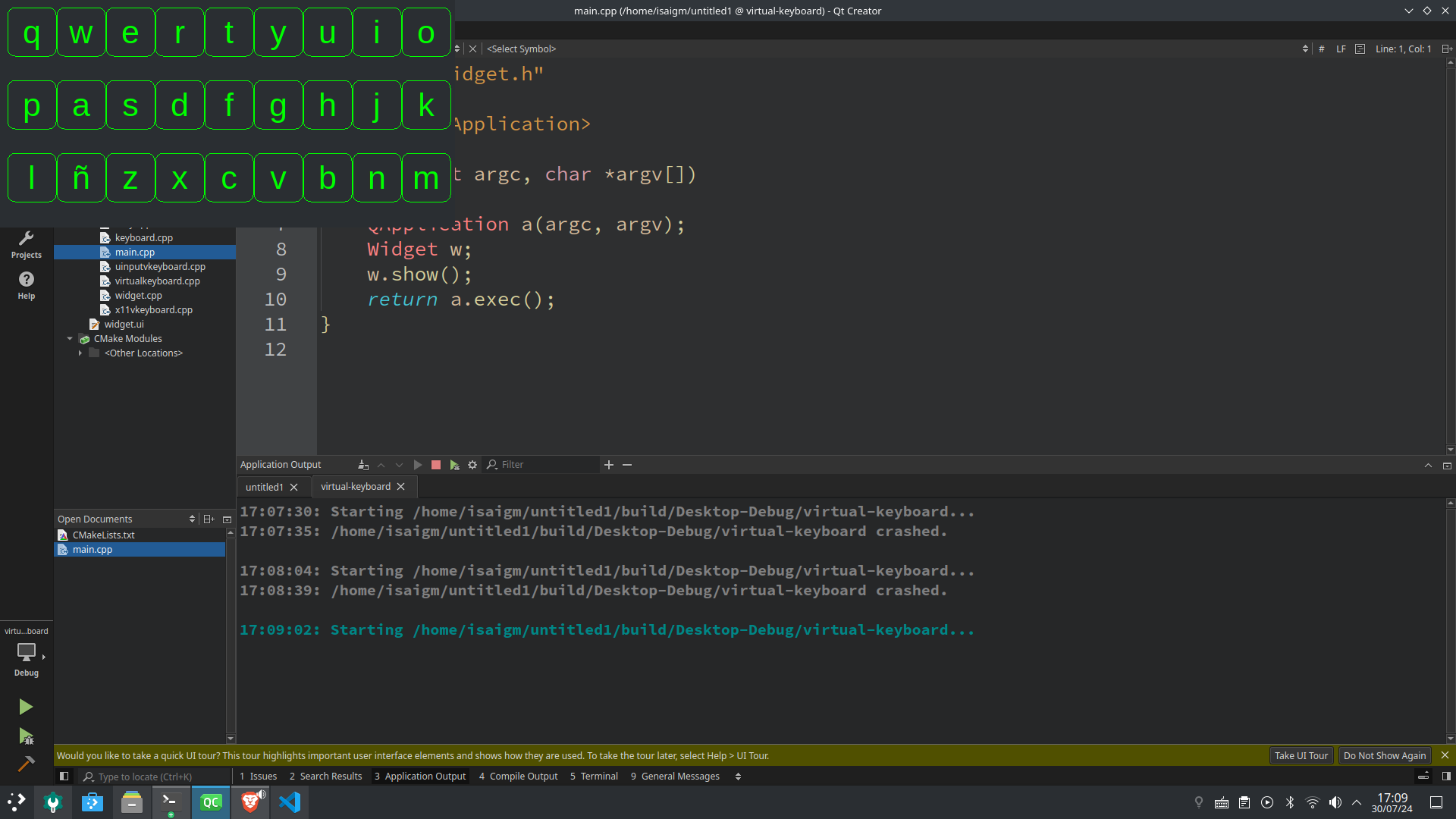The image size is (1456, 819).
Task: Select widget.ui in the project tree
Action: [x=124, y=324]
